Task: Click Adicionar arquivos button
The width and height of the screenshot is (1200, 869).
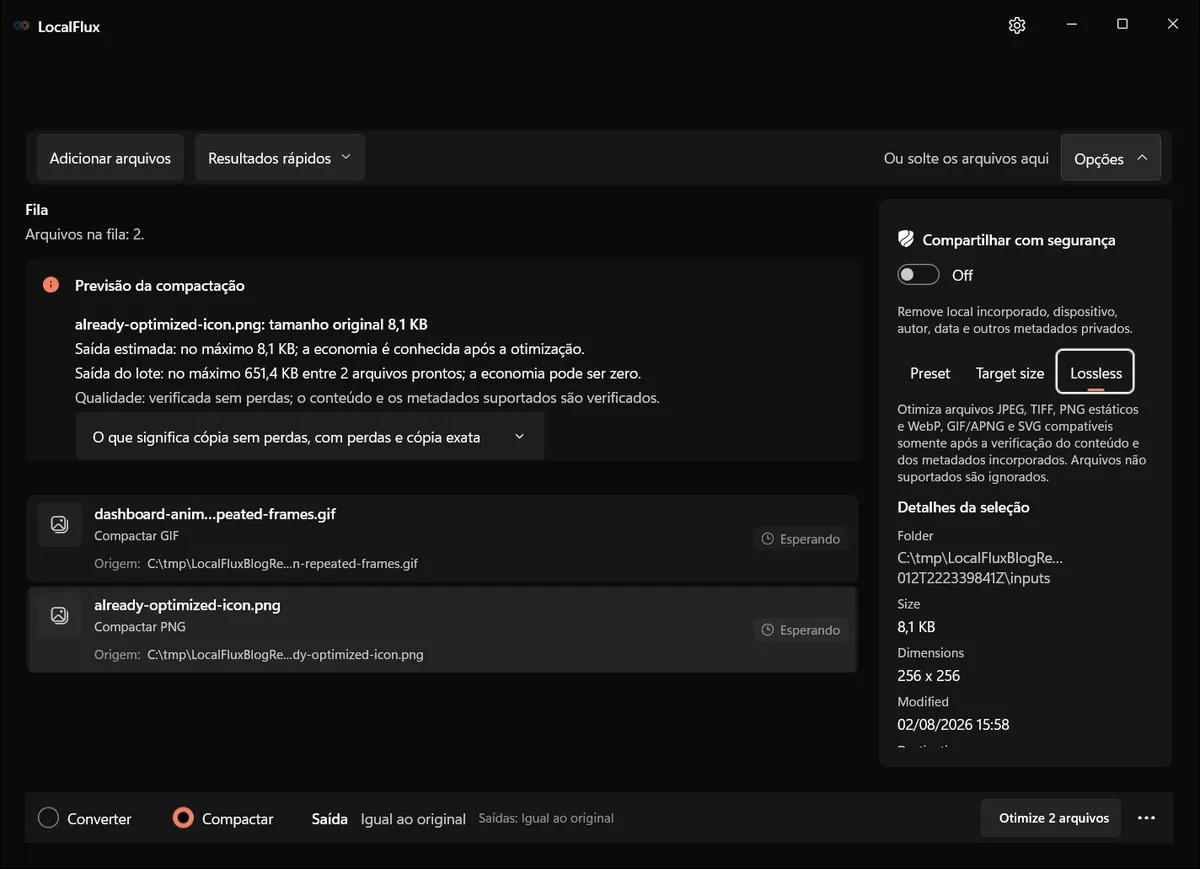Action: click(110, 158)
